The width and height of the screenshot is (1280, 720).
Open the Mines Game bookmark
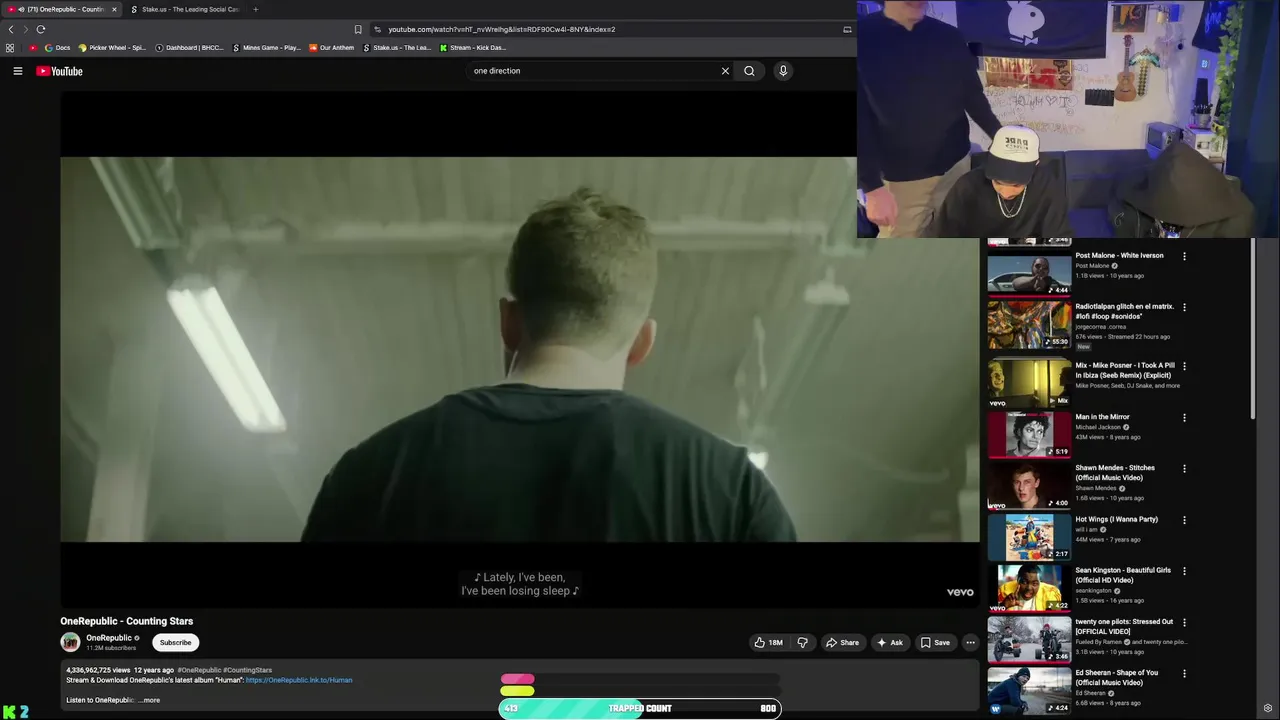click(266, 48)
